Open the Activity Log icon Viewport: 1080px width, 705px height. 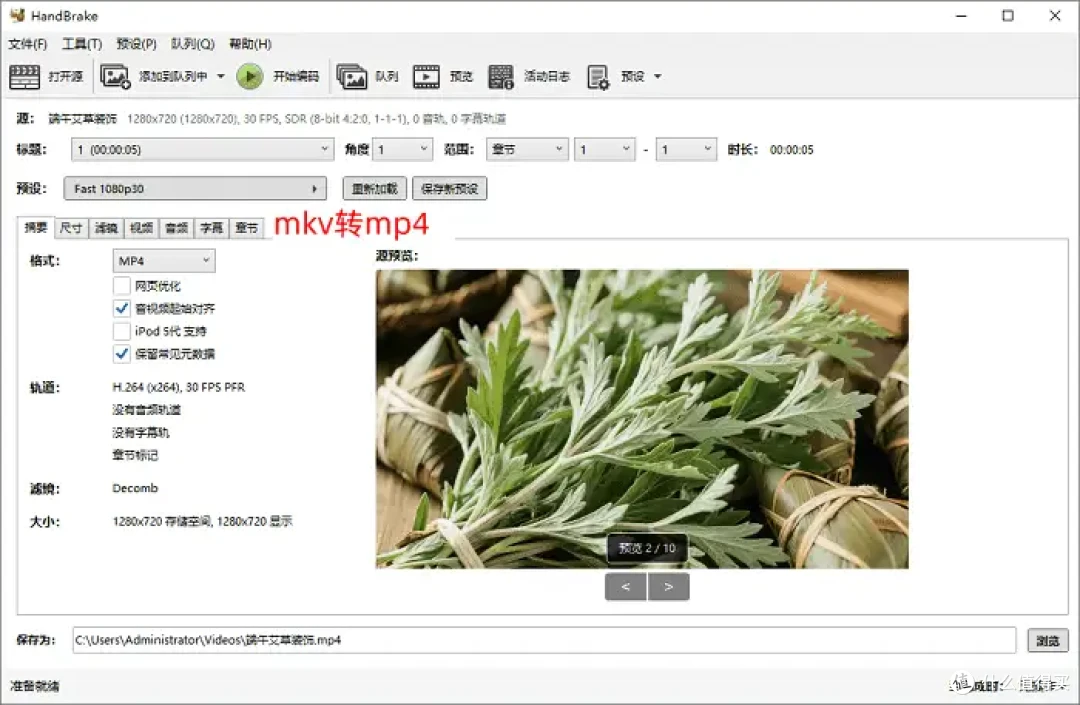click(501, 76)
